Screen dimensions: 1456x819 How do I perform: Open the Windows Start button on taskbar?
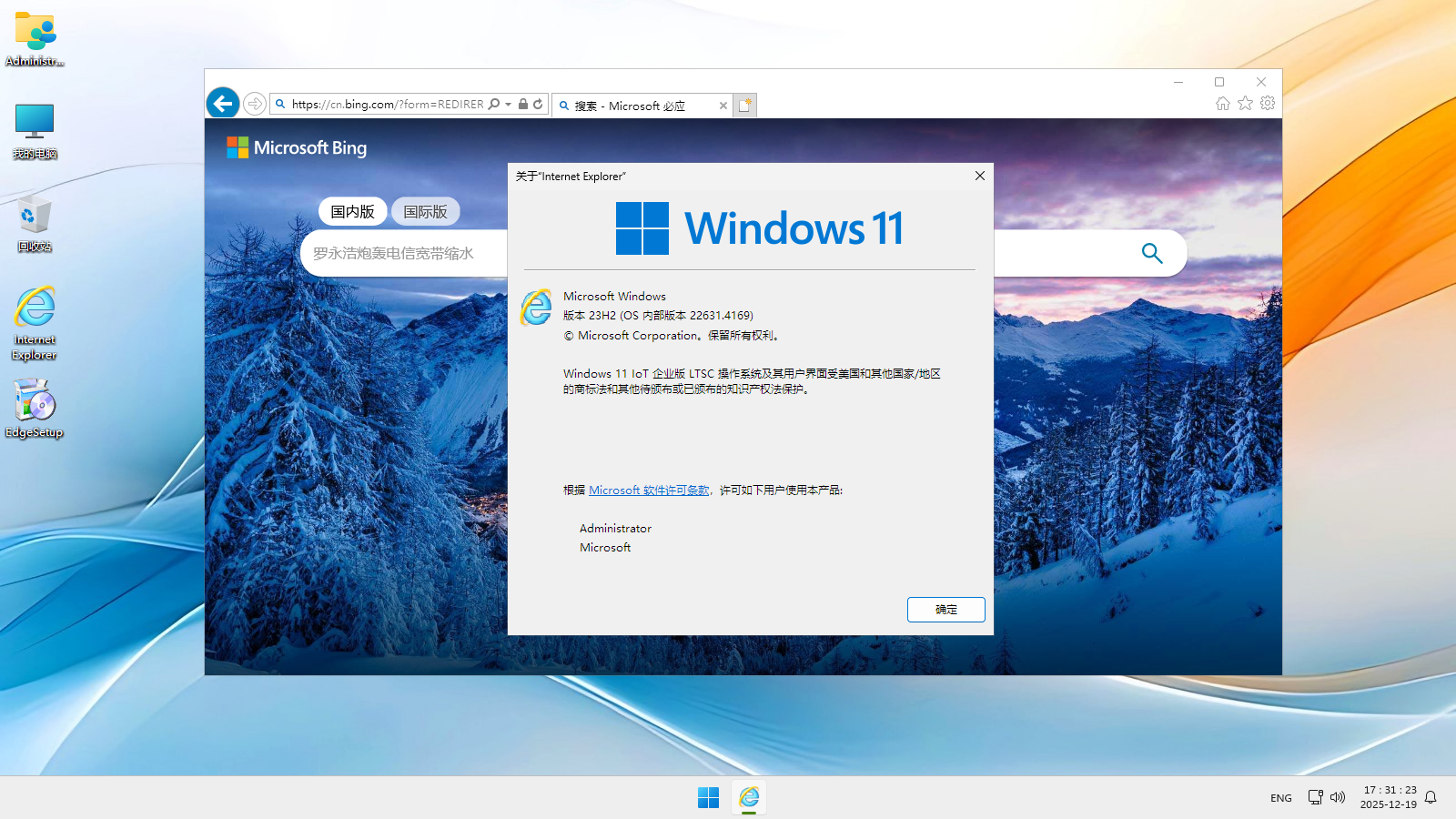(708, 798)
